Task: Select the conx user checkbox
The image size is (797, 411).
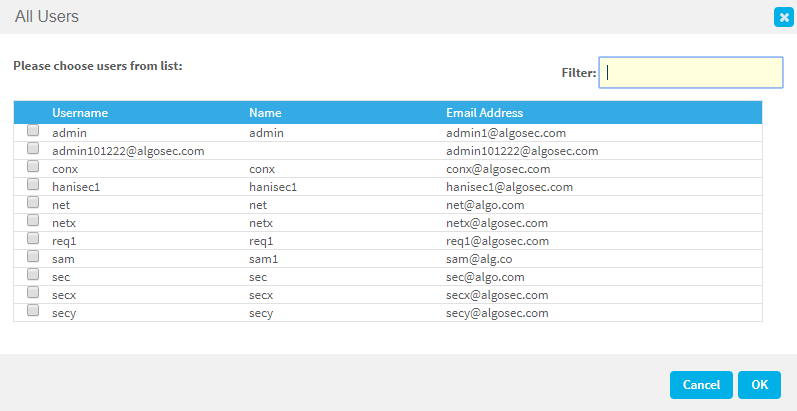Action: click(33, 167)
